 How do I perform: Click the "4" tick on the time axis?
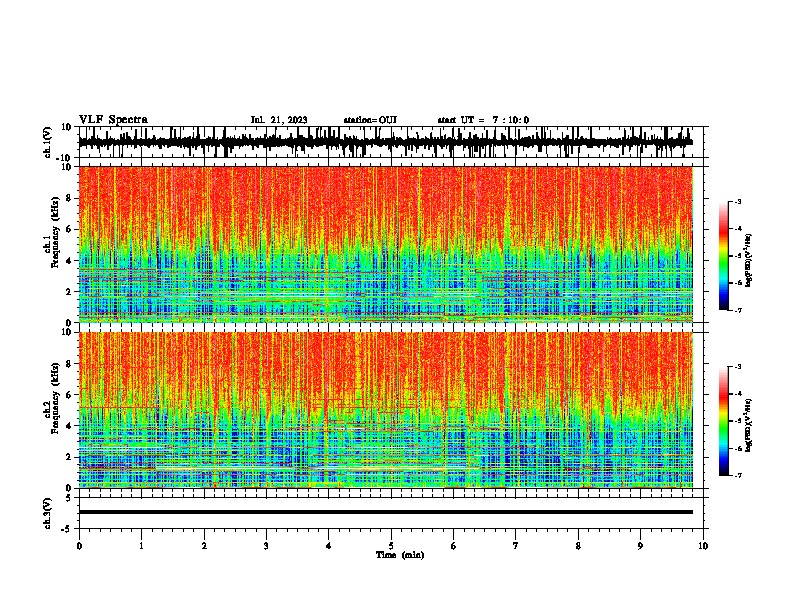coord(328,546)
